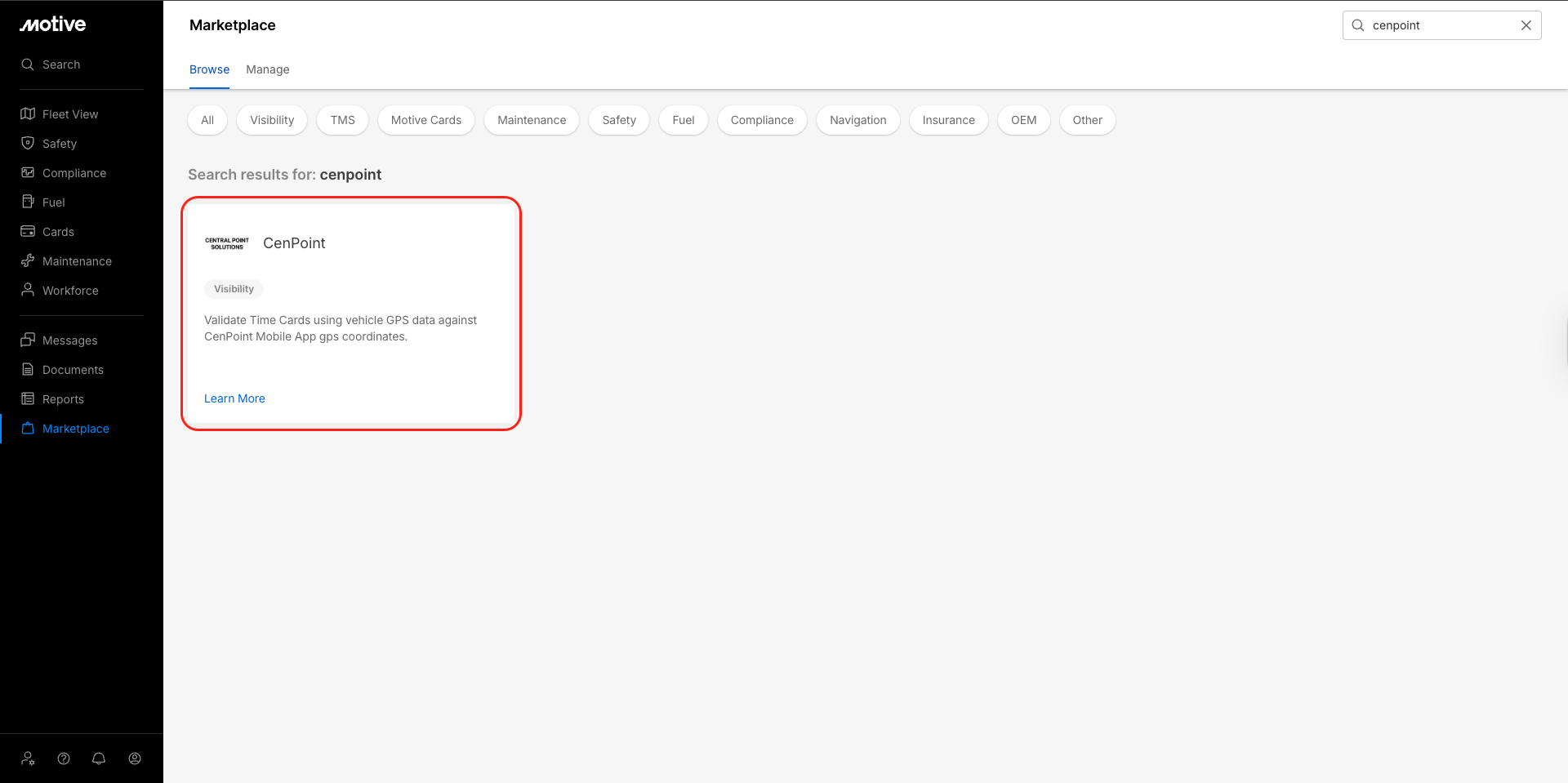
Task: Open the help question mark icon
Action: 64,759
